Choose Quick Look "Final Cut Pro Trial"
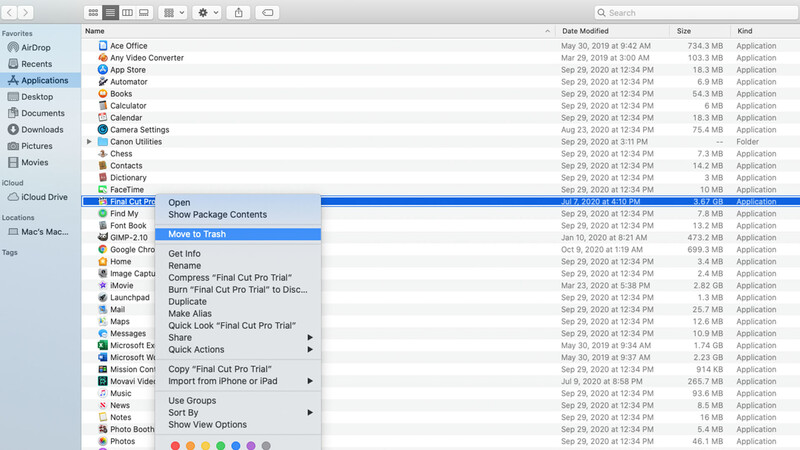This screenshot has height=450, width=800. (238, 326)
